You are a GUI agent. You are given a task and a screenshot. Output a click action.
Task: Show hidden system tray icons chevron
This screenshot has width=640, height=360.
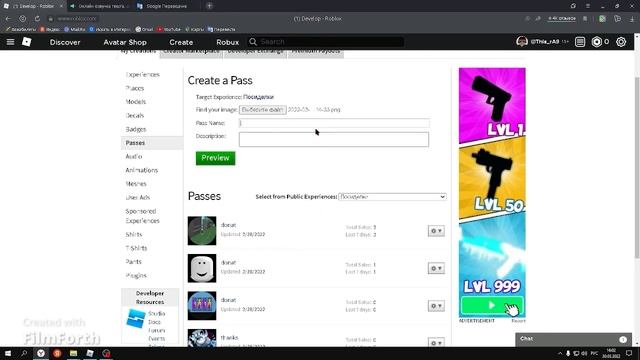point(560,353)
